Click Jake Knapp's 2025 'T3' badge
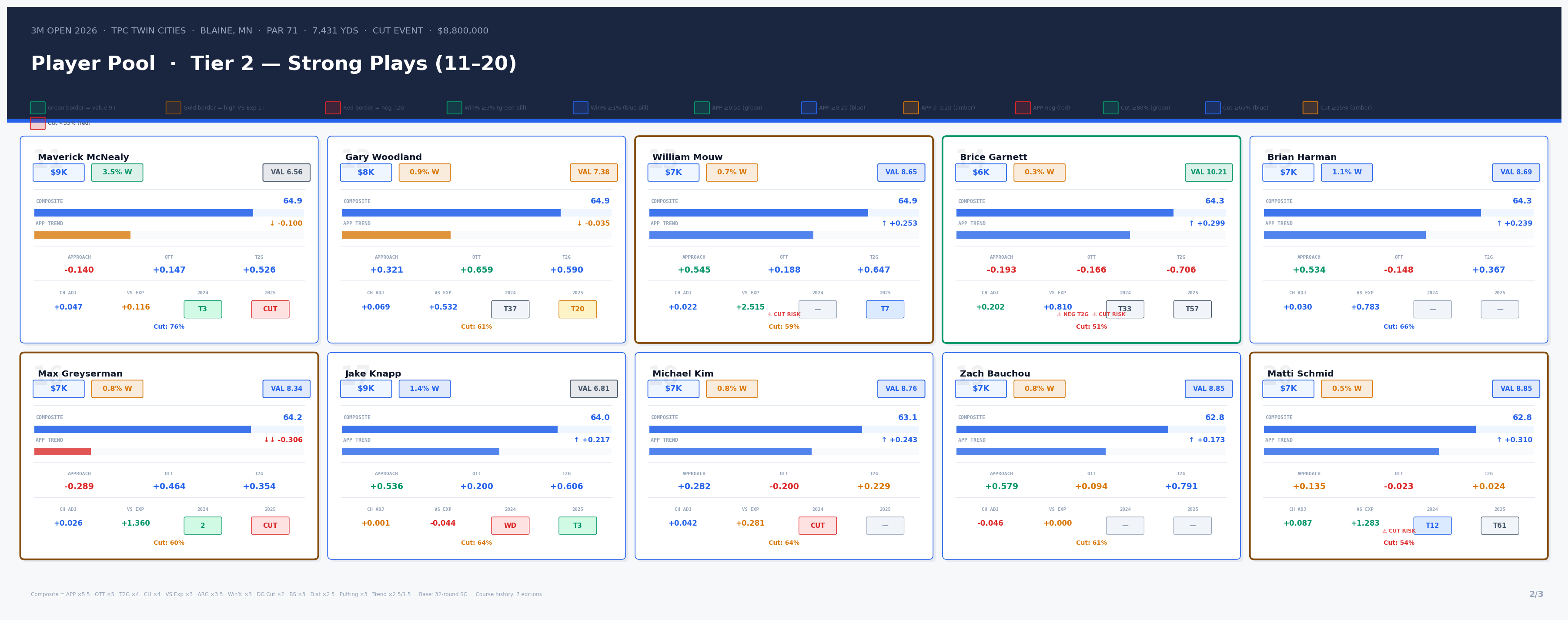Viewport: 1568px width, 620px height. pyautogui.click(x=578, y=526)
